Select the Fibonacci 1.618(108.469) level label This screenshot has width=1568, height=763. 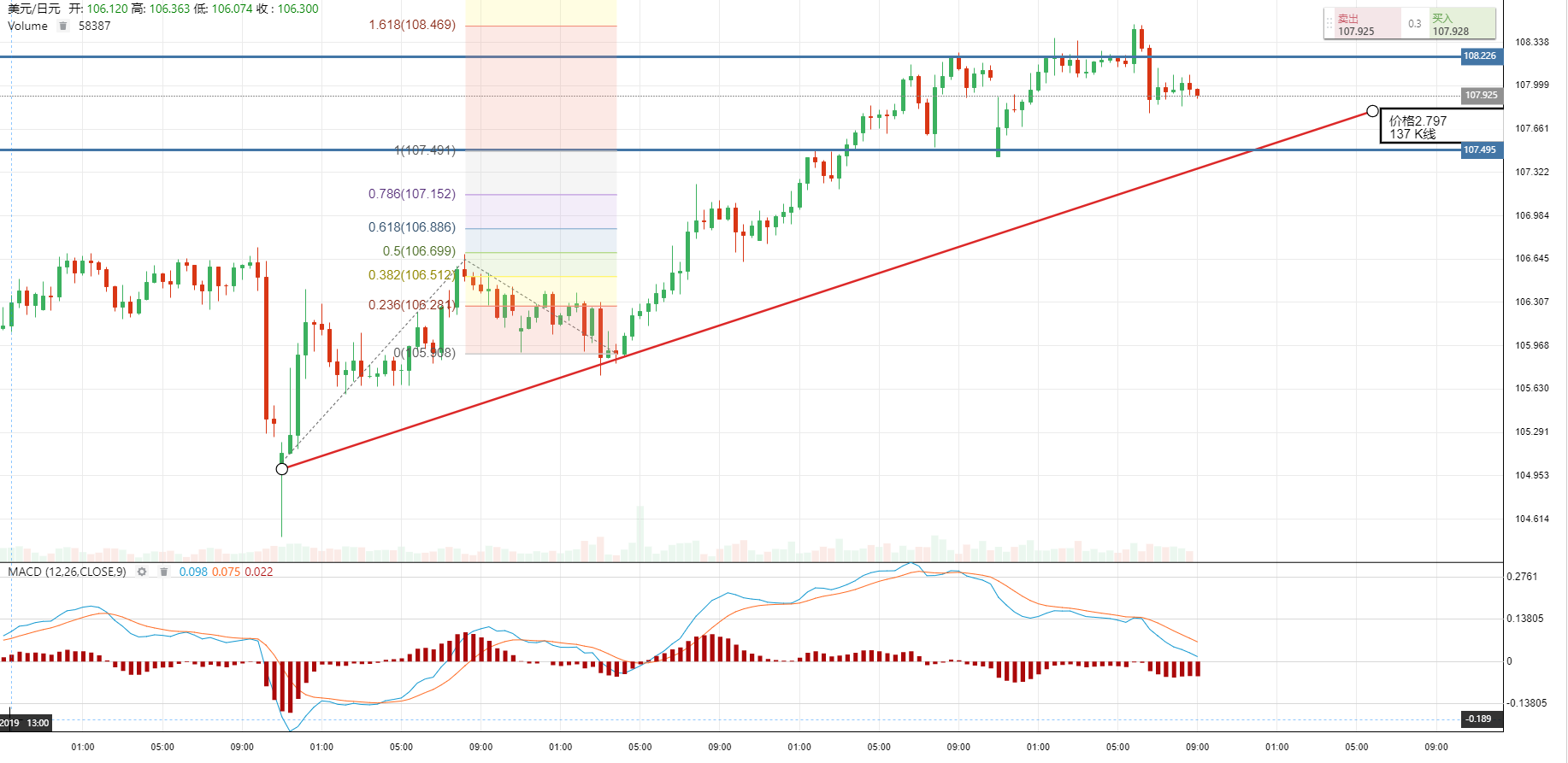pos(412,25)
